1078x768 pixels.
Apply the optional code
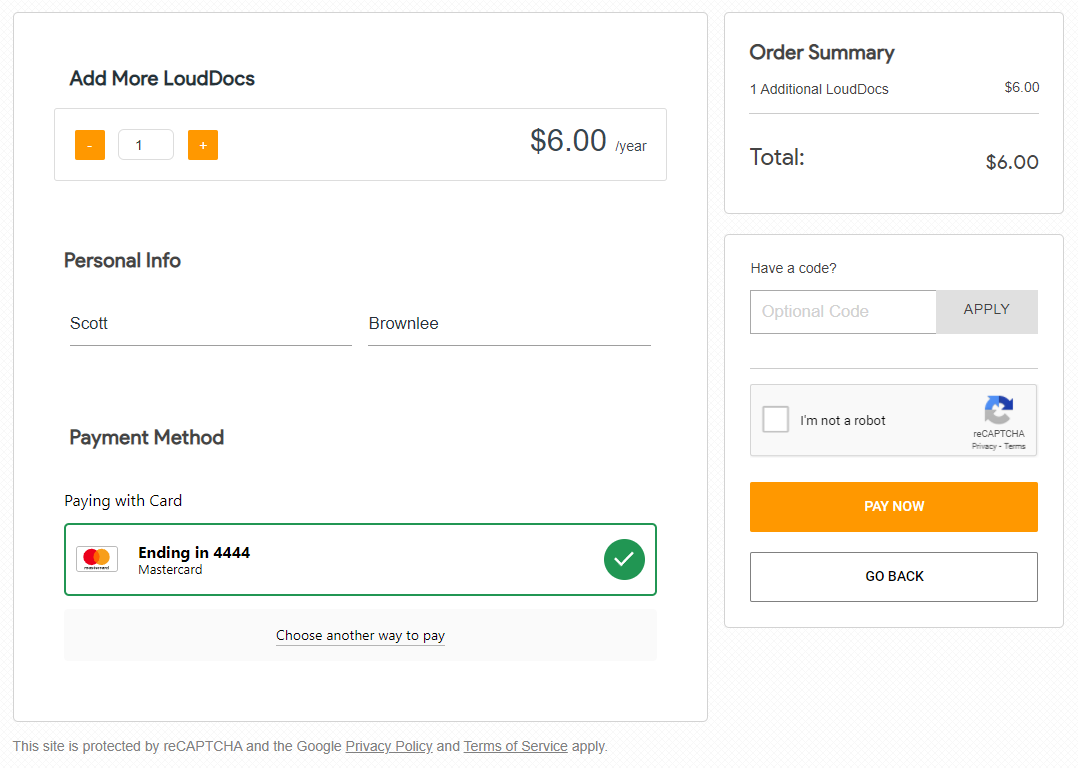[x=986, y=311]
